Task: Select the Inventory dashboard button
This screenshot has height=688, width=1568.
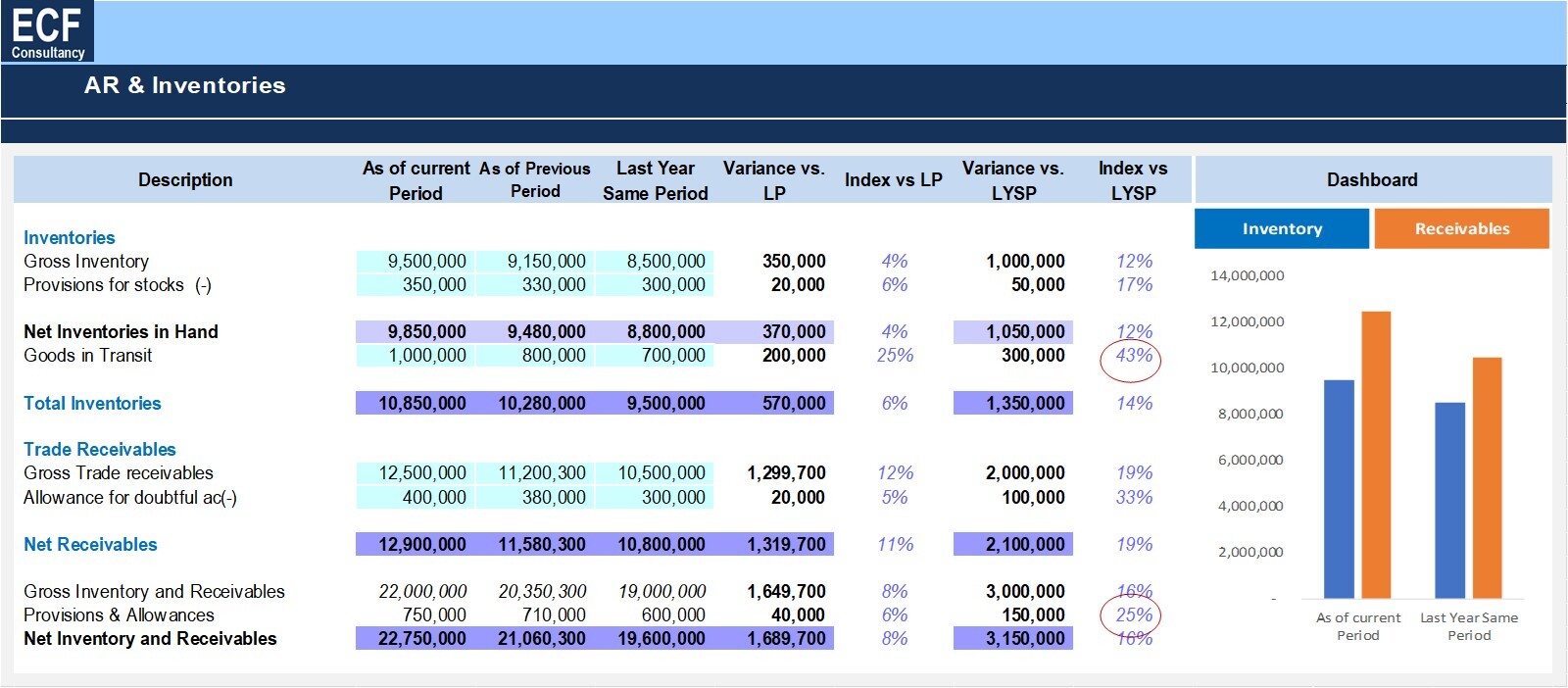Action: [x=1282, y=228]
